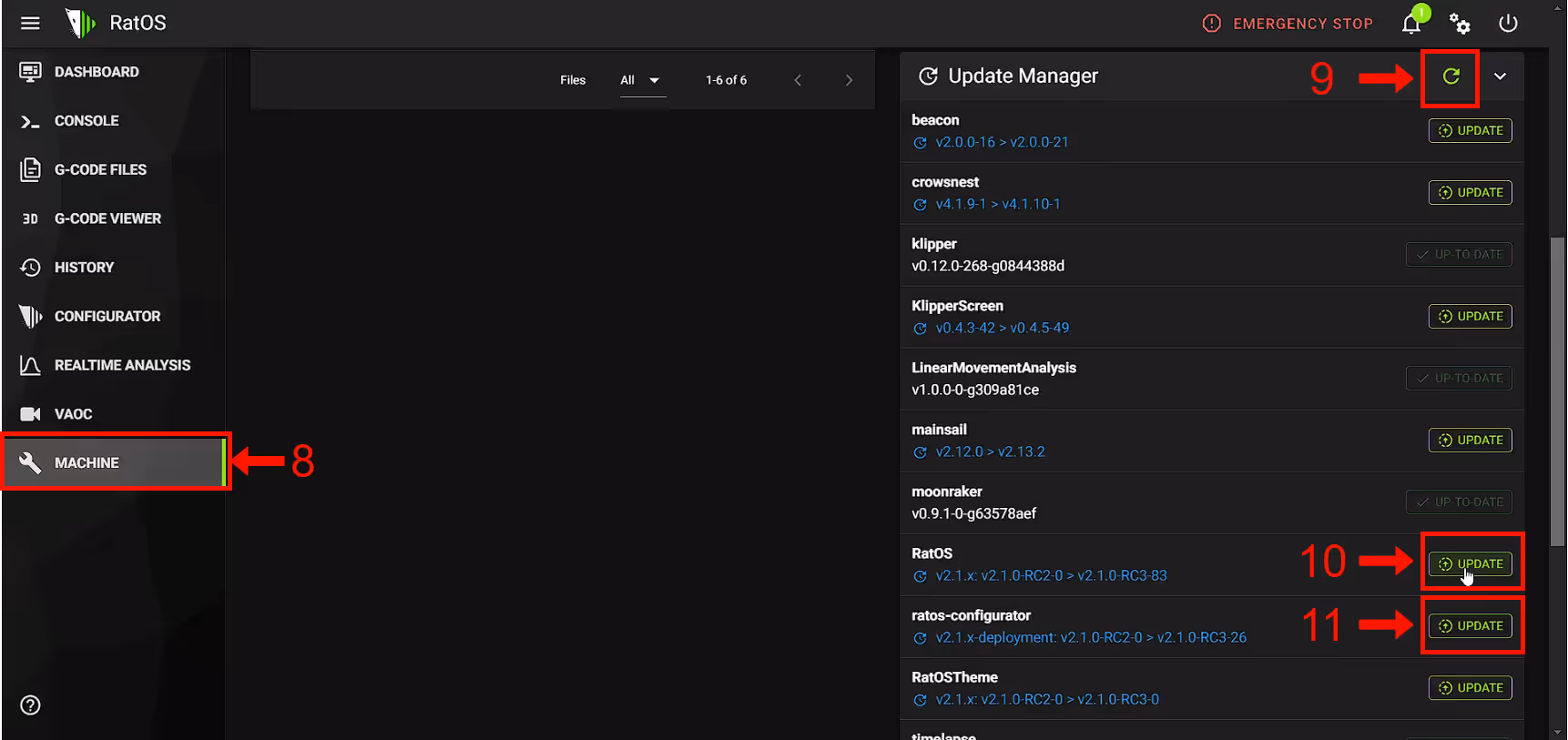The height and width of the screenshot is (740, 1568).
Task: Update the beacon component
Action: tap(1470, 130)
